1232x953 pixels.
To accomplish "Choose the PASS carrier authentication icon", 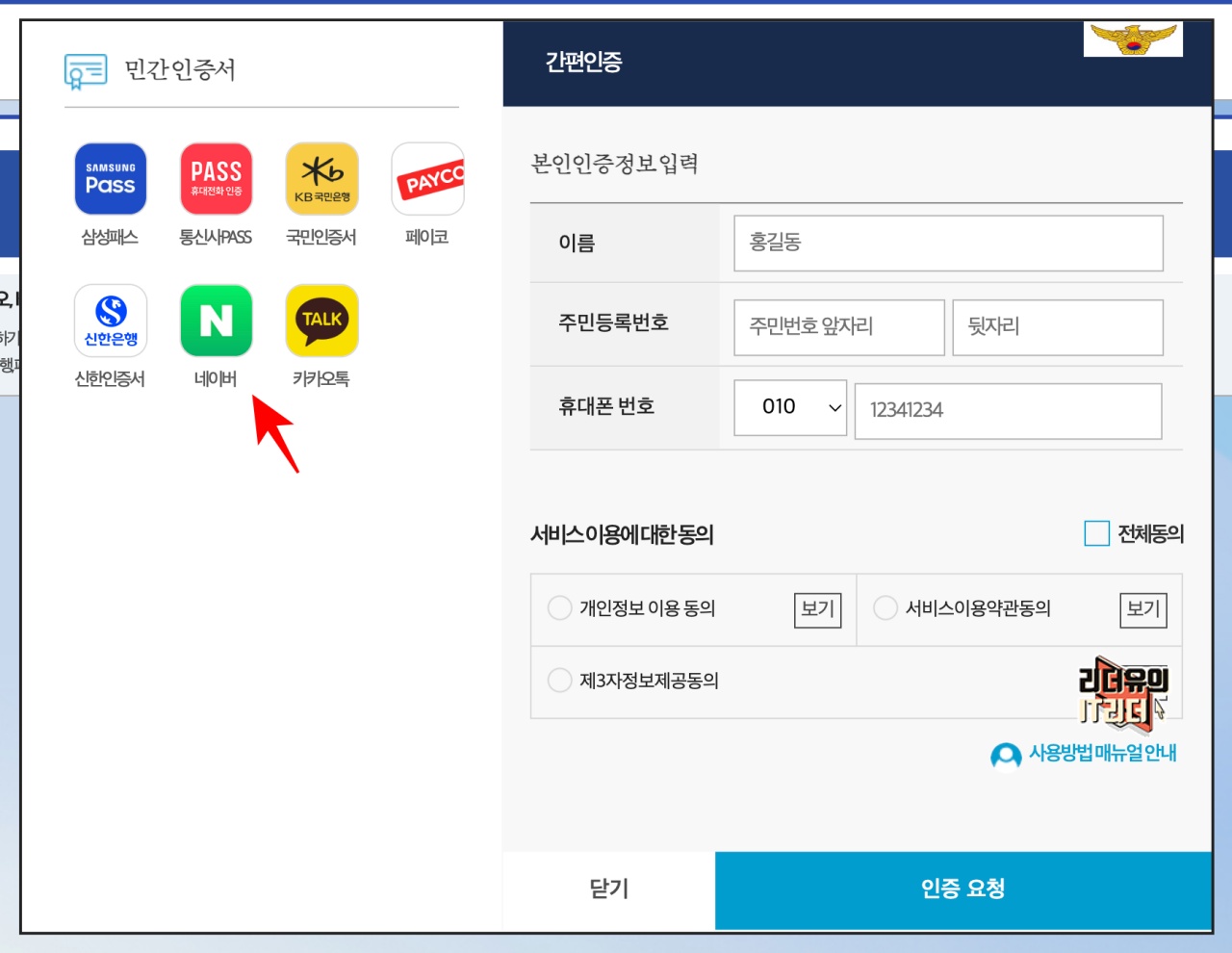I will point(217,179).
